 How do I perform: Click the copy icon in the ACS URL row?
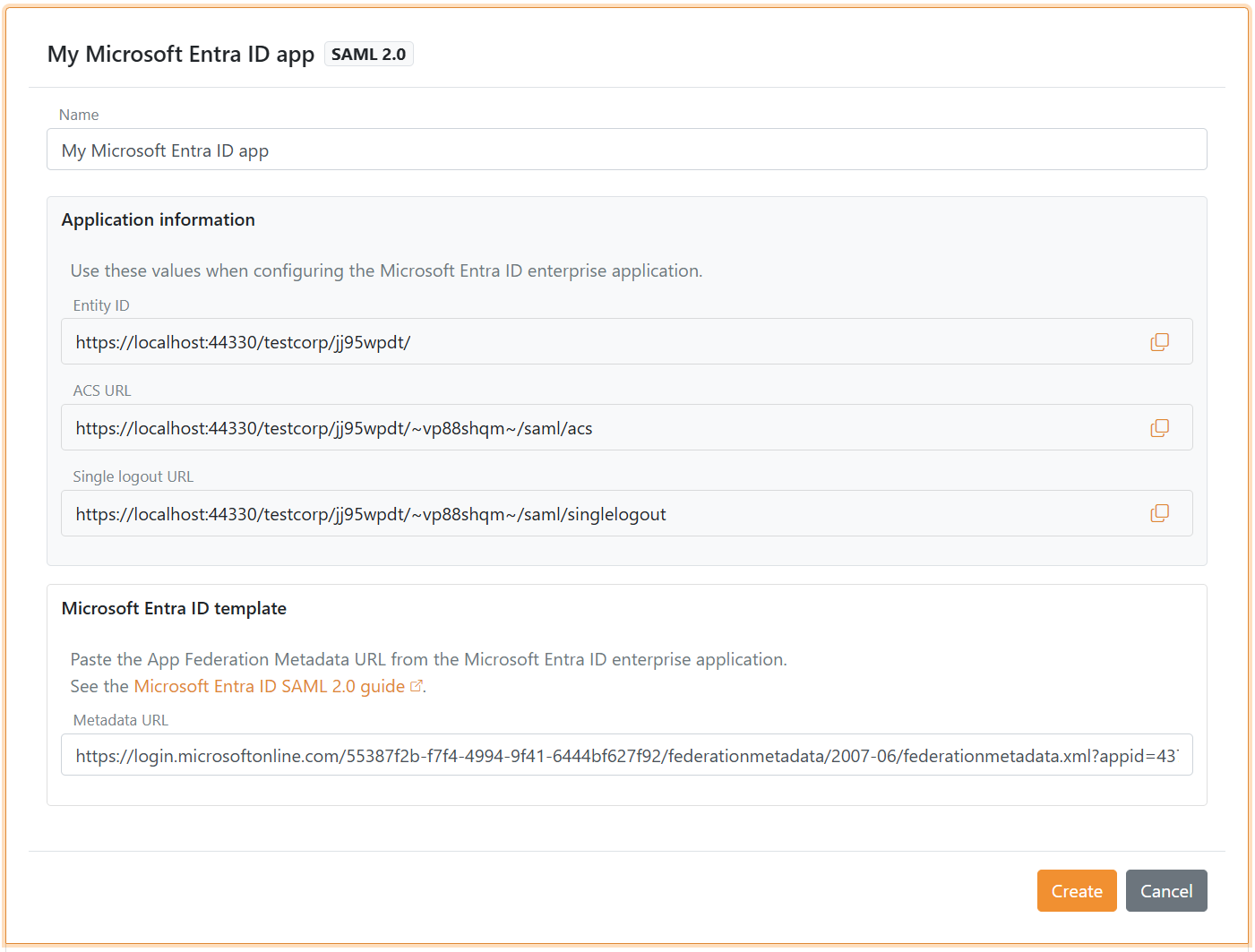(x=1159, y=427)
